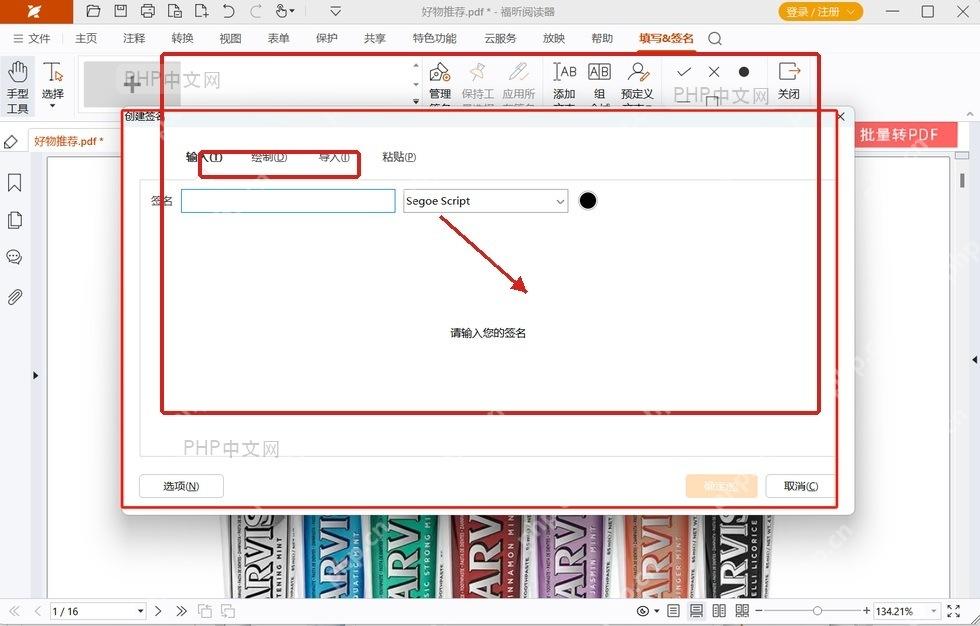Expand the customize quick access toolbar arrow
The width and height of the screenshot is (980, 626).
(x=336, y=11)
